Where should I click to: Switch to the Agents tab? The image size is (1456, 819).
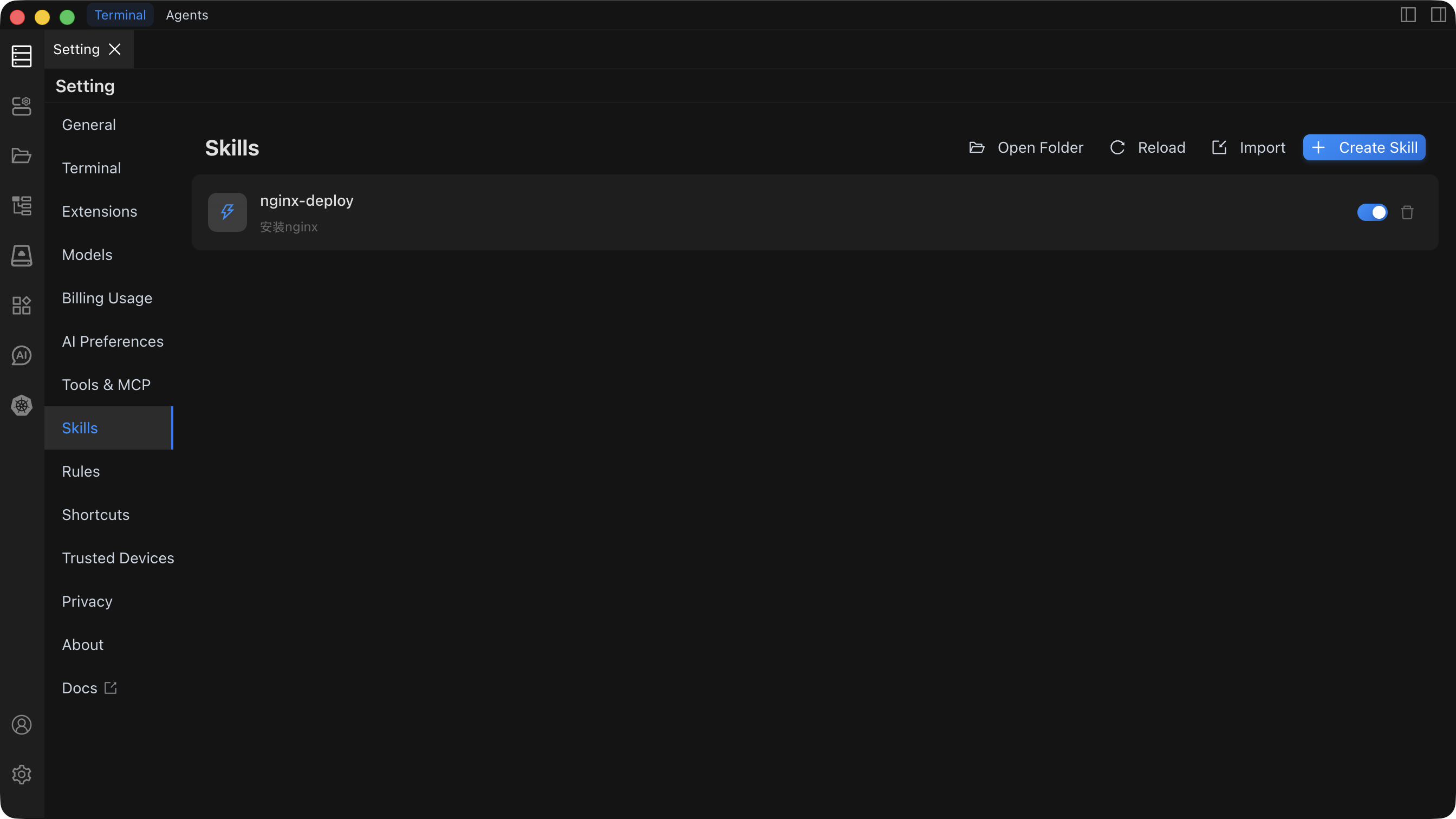(186, 15)
